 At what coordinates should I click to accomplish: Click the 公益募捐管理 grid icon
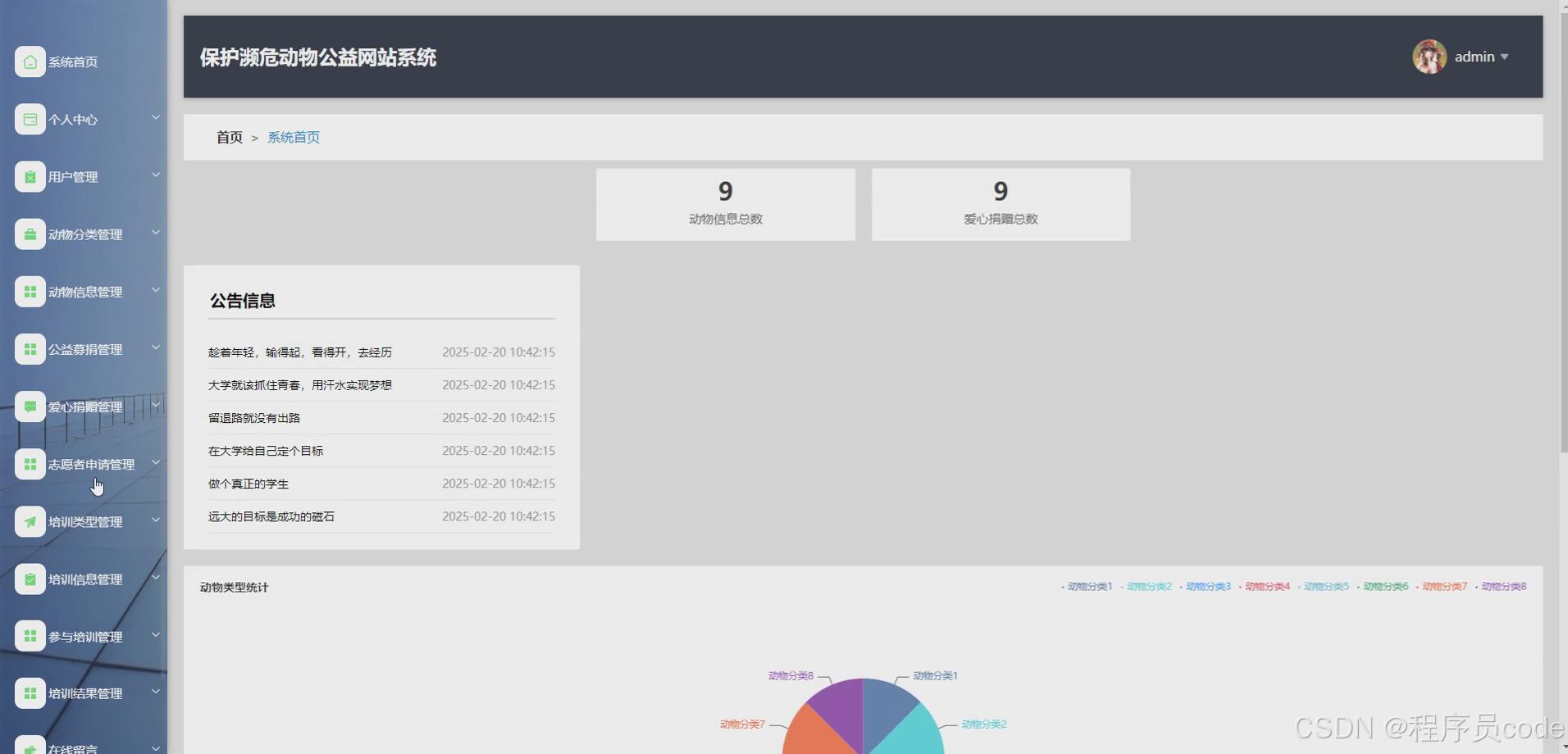[30, 349]
